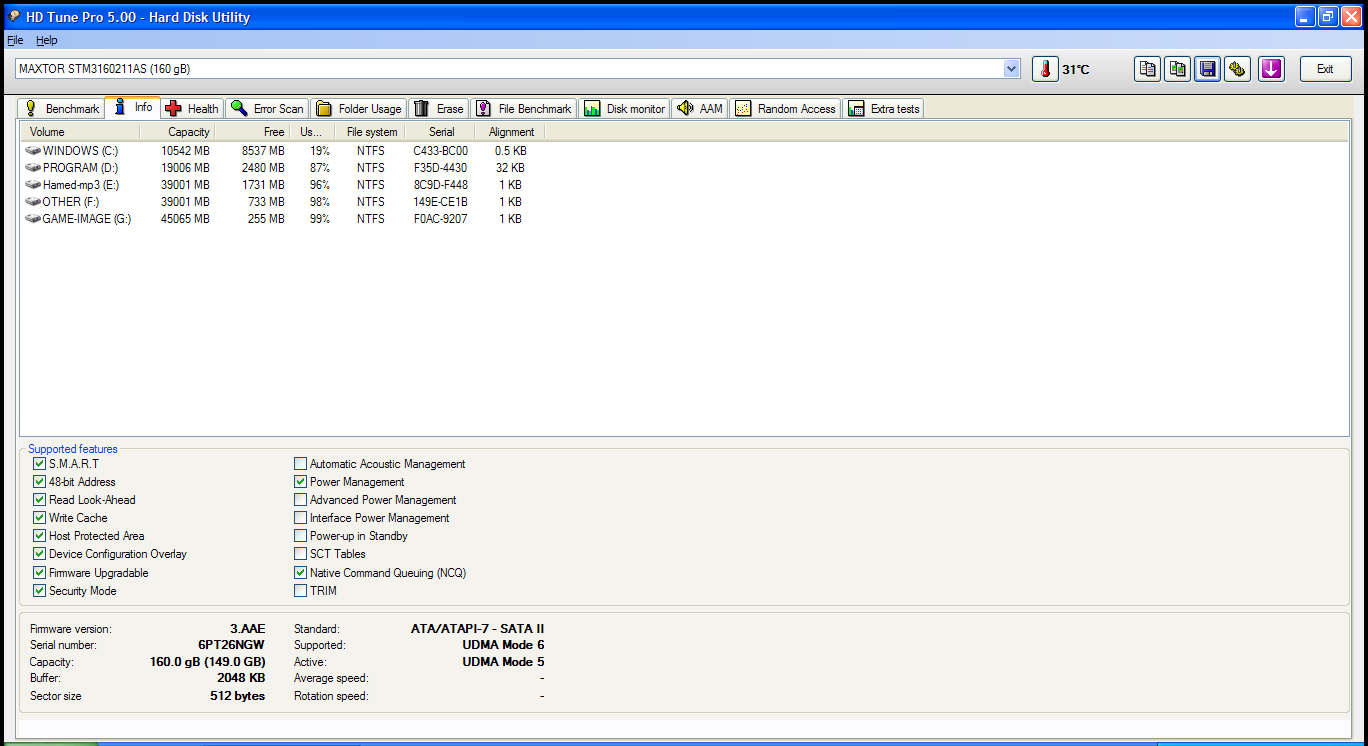Copy info text to clipboard icon

point(1148,69)
